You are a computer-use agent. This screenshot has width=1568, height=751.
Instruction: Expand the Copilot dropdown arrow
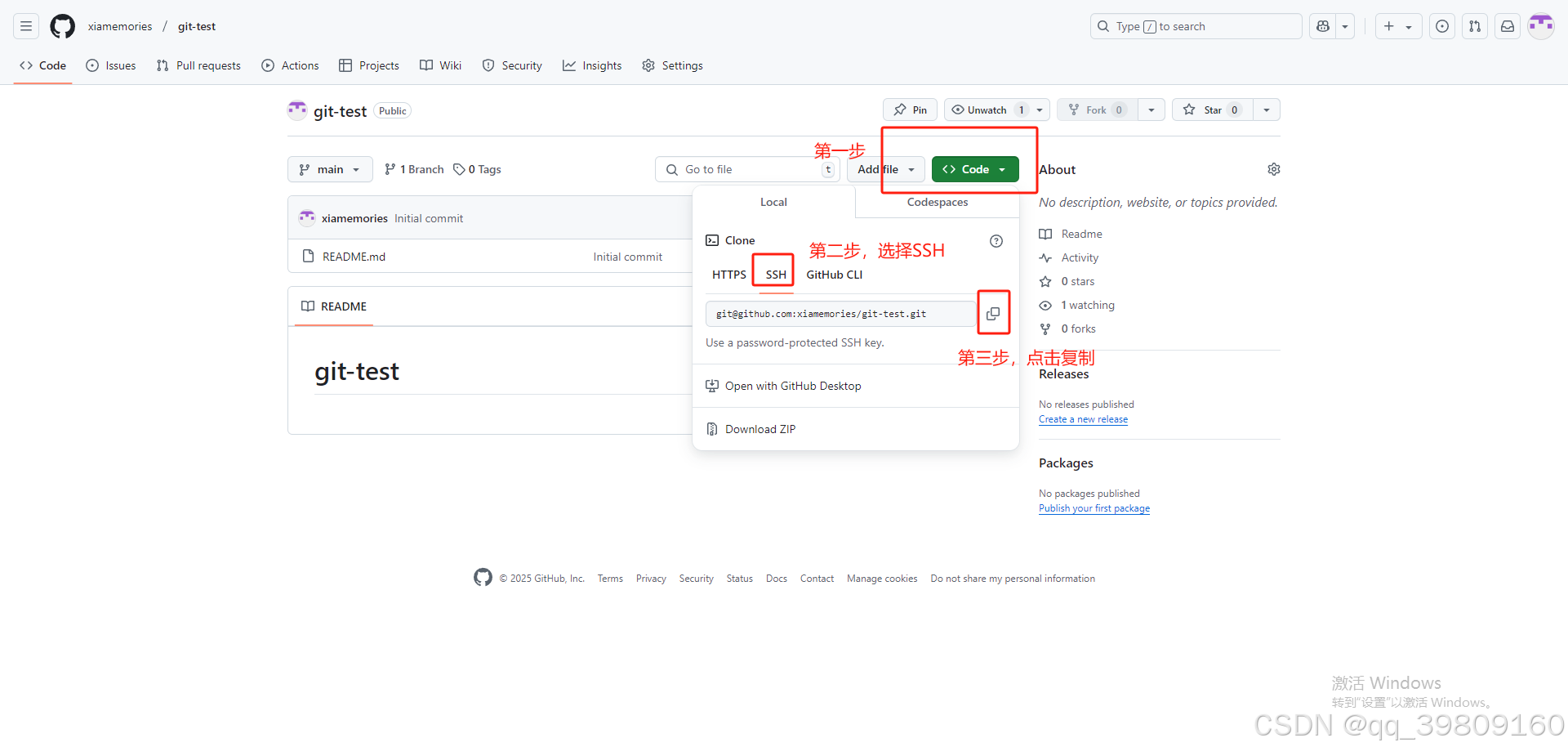click(x=1345, y=26)
